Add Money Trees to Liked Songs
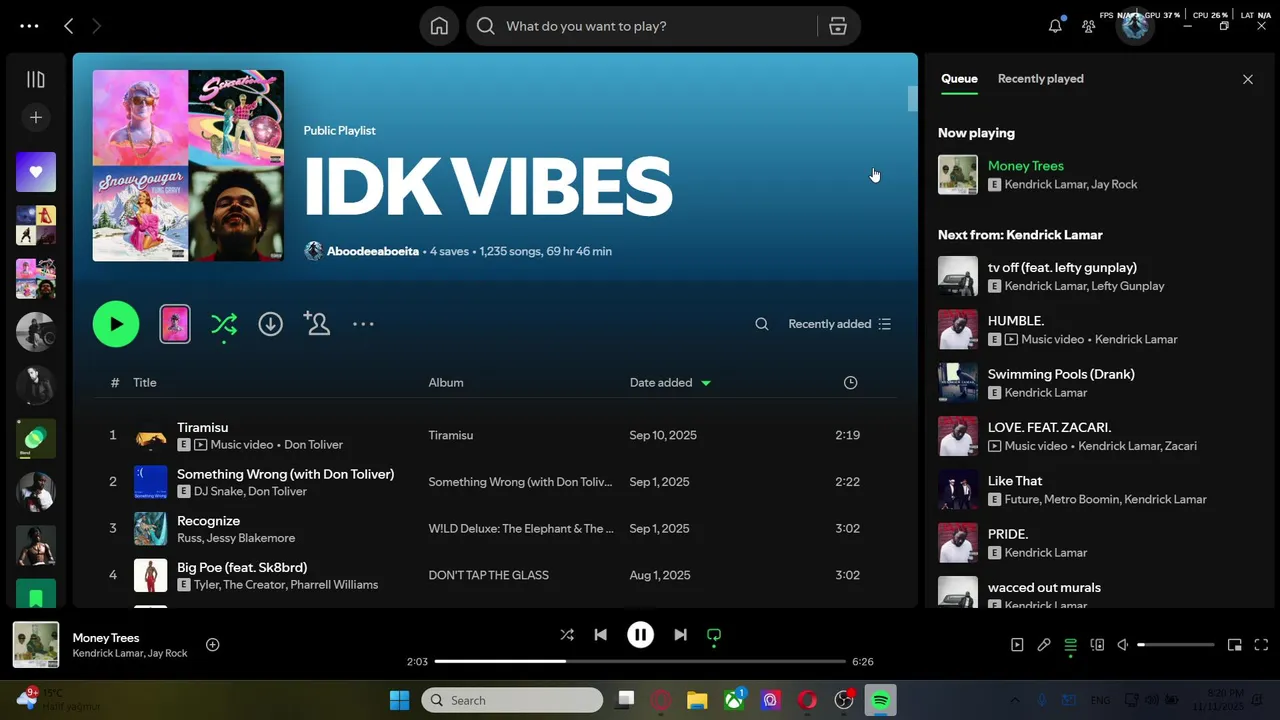 coord(212,645)
